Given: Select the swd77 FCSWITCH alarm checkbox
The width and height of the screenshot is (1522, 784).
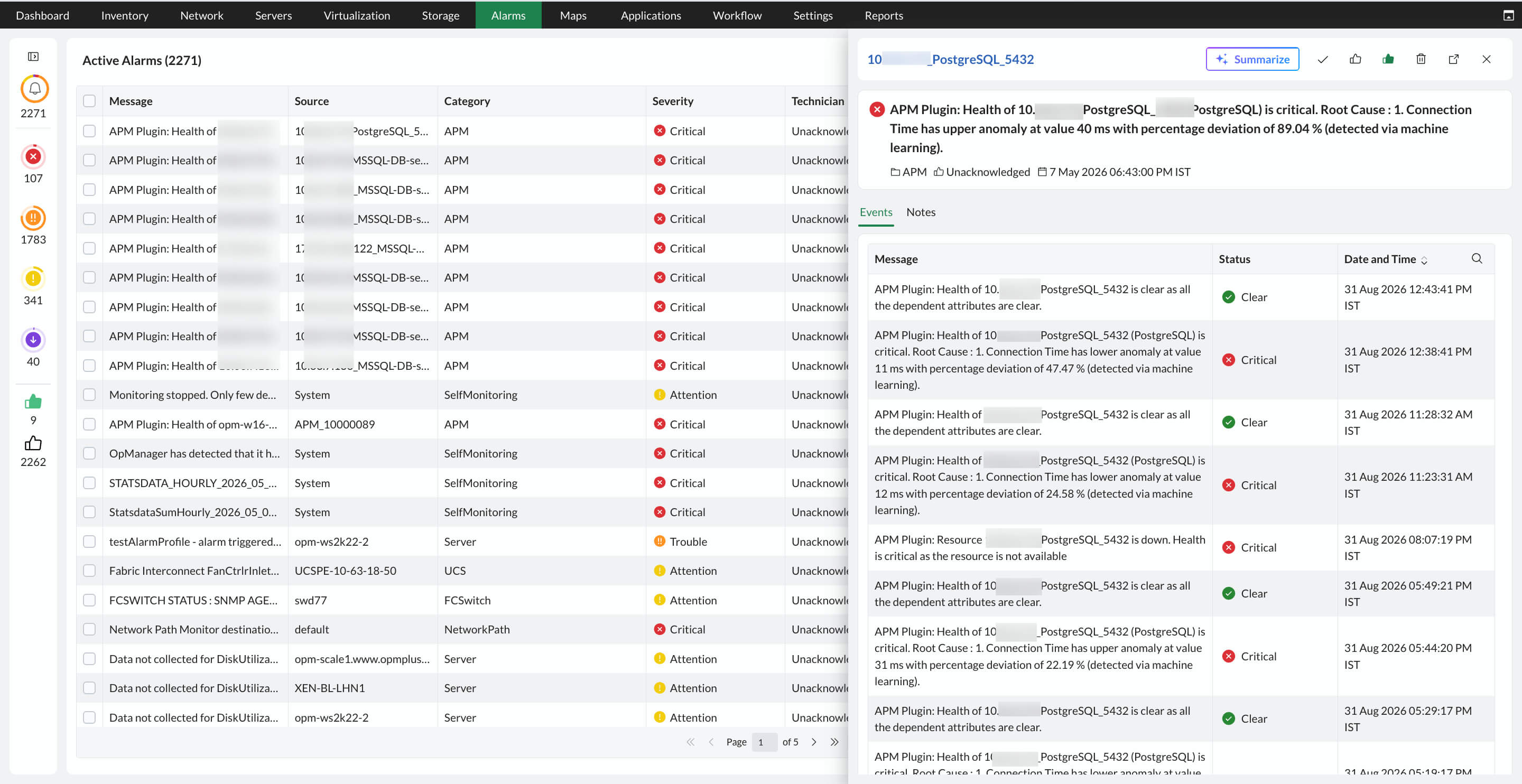Looking at the screenshot, I should (x=89, y=600).
